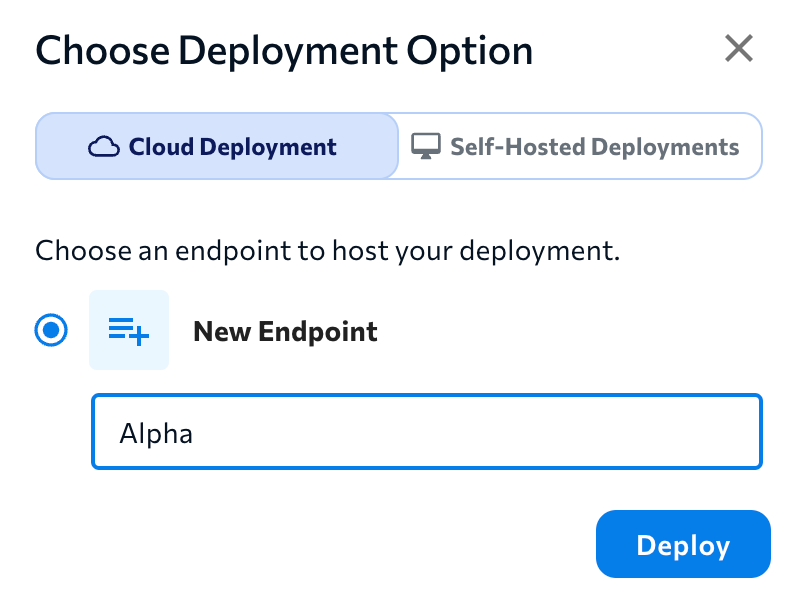This screenshot has height=594, width=798.
Task: Focus the endpoint name field containing Alpha
Action: [x=427, y=432]
